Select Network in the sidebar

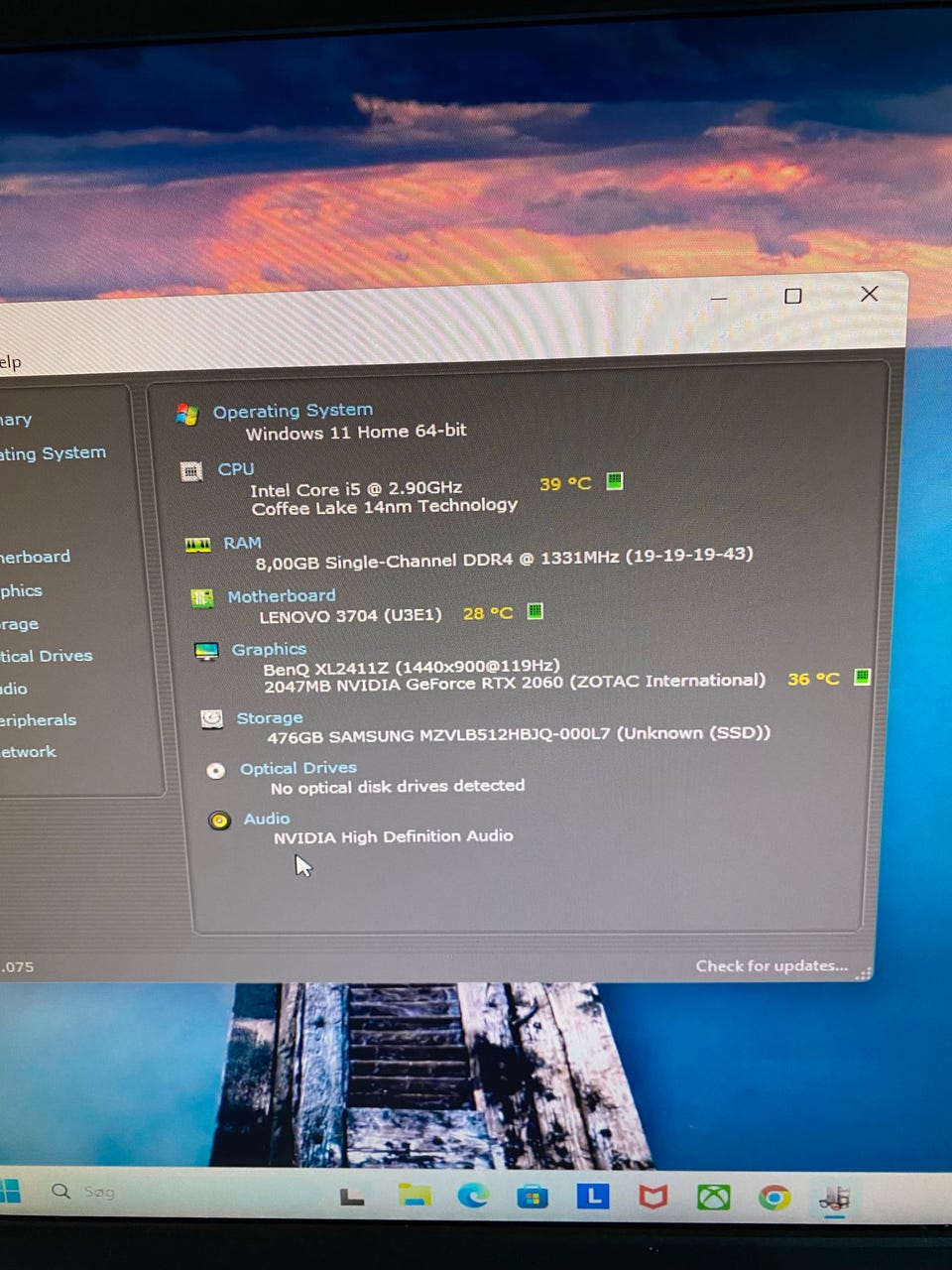pyautogui.click(x=28, y=752)
